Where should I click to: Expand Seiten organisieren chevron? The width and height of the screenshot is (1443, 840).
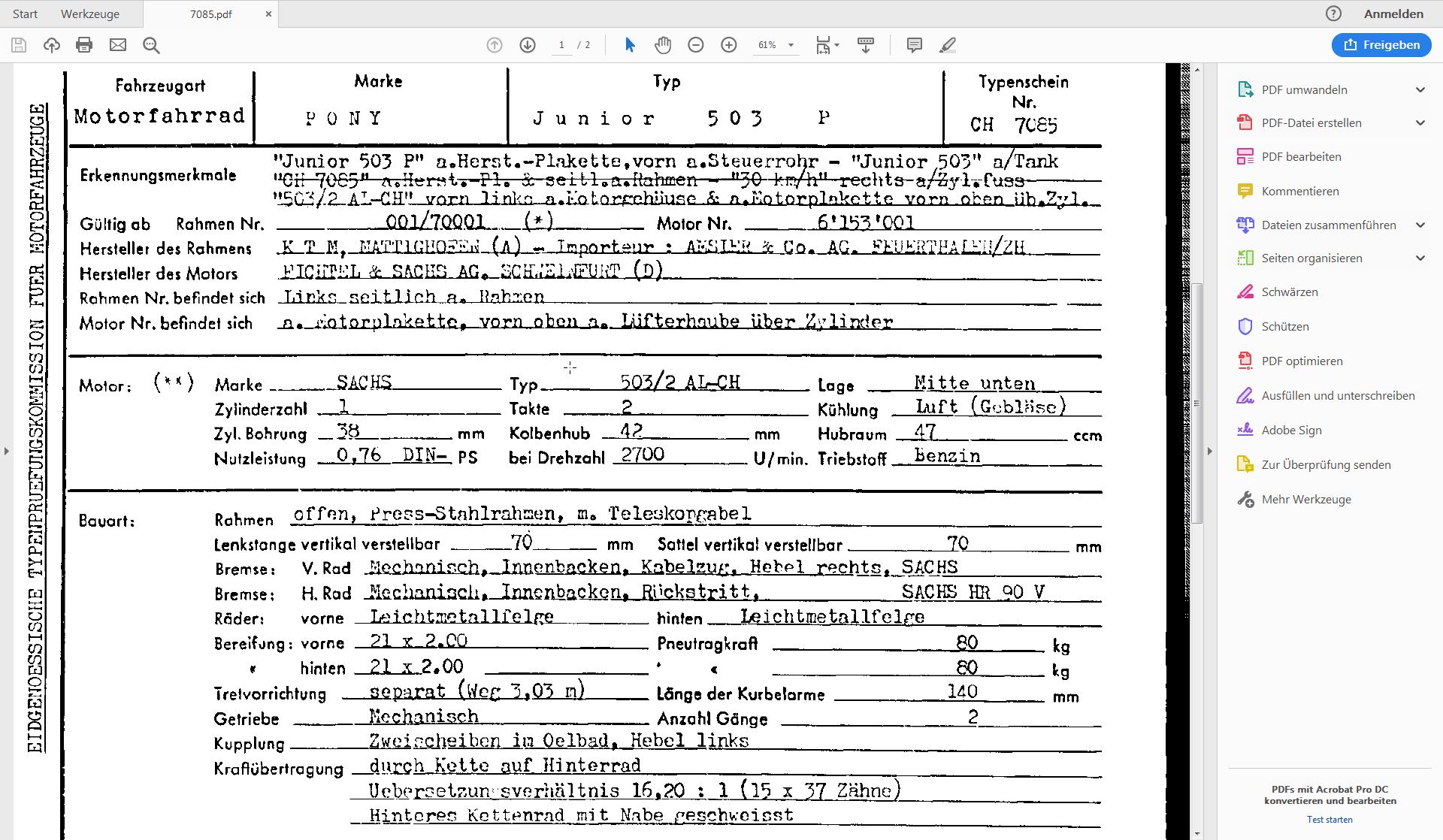1420,258
